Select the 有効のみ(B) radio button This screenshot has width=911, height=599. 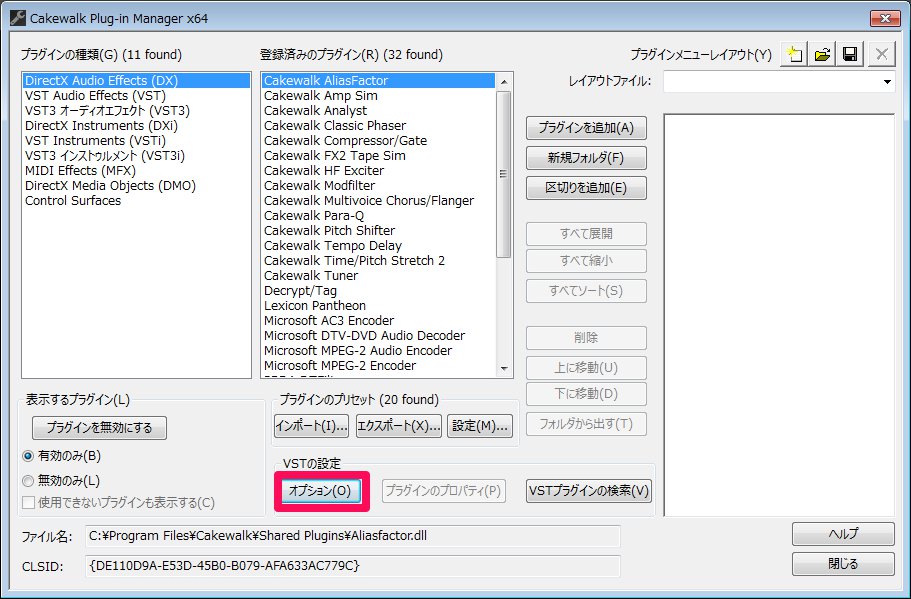point(28,456)
